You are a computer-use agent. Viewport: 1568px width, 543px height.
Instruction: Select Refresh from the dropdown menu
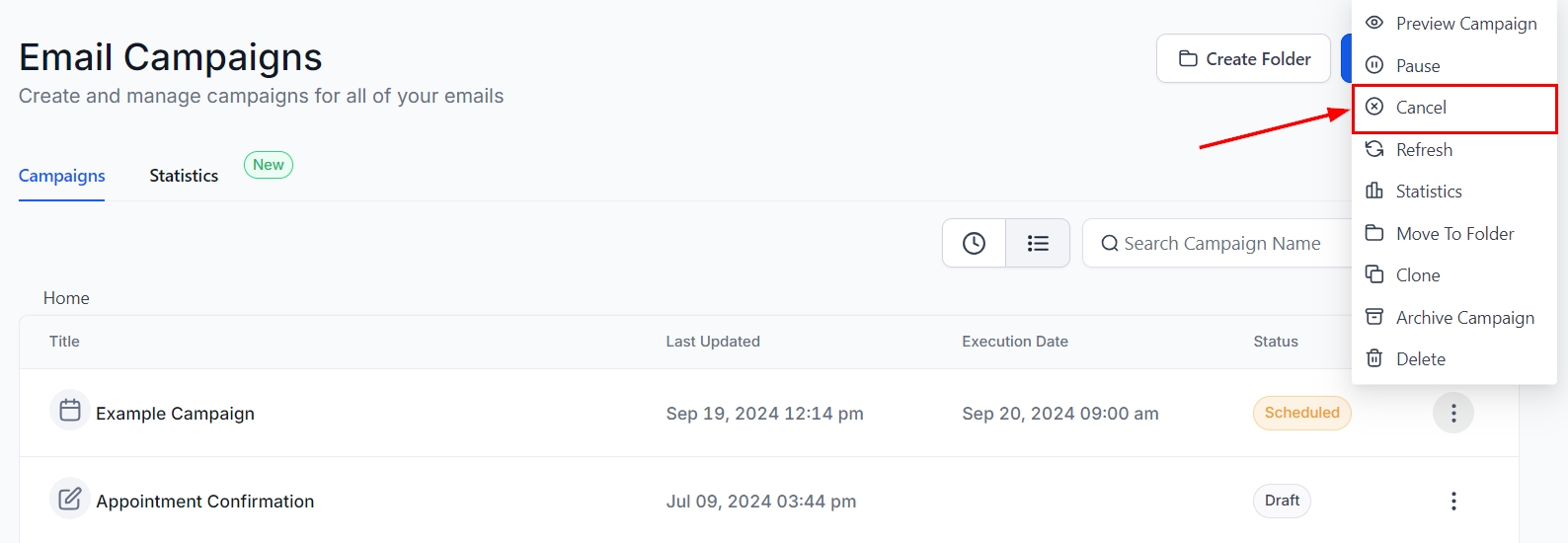click(1423, 150)
